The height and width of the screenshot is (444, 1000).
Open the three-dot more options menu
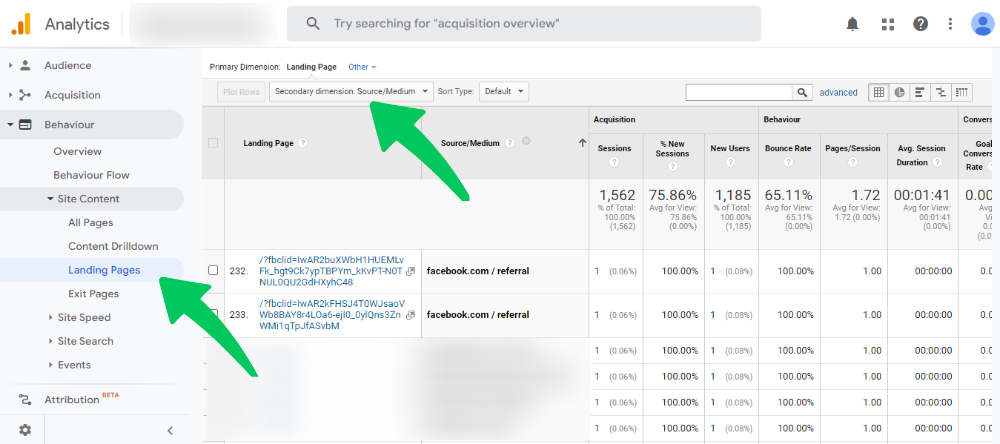click(950, 24)
